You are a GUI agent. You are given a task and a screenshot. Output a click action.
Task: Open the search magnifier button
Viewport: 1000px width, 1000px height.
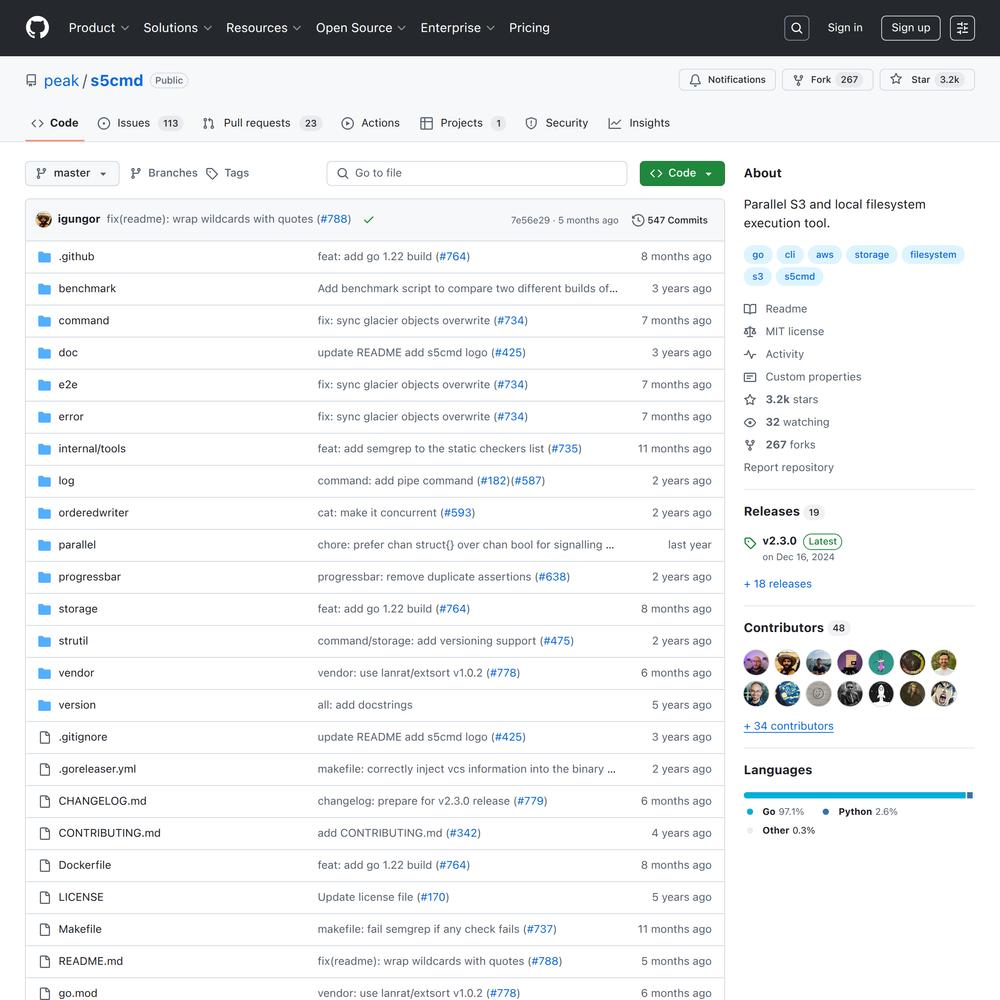[797, 28]
